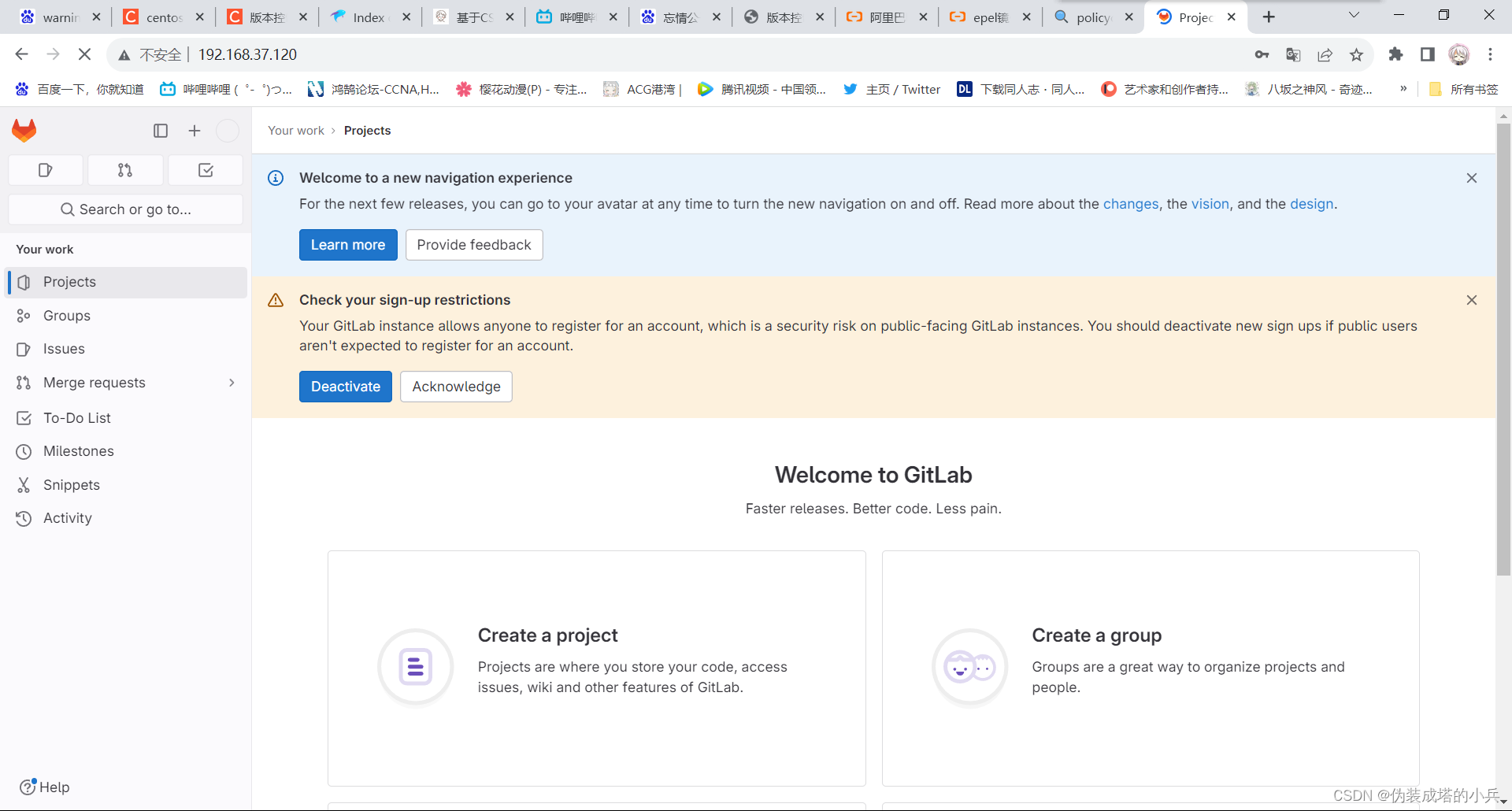Click the translate page icon
1512x811 pixels.
tap(1293, 54)
